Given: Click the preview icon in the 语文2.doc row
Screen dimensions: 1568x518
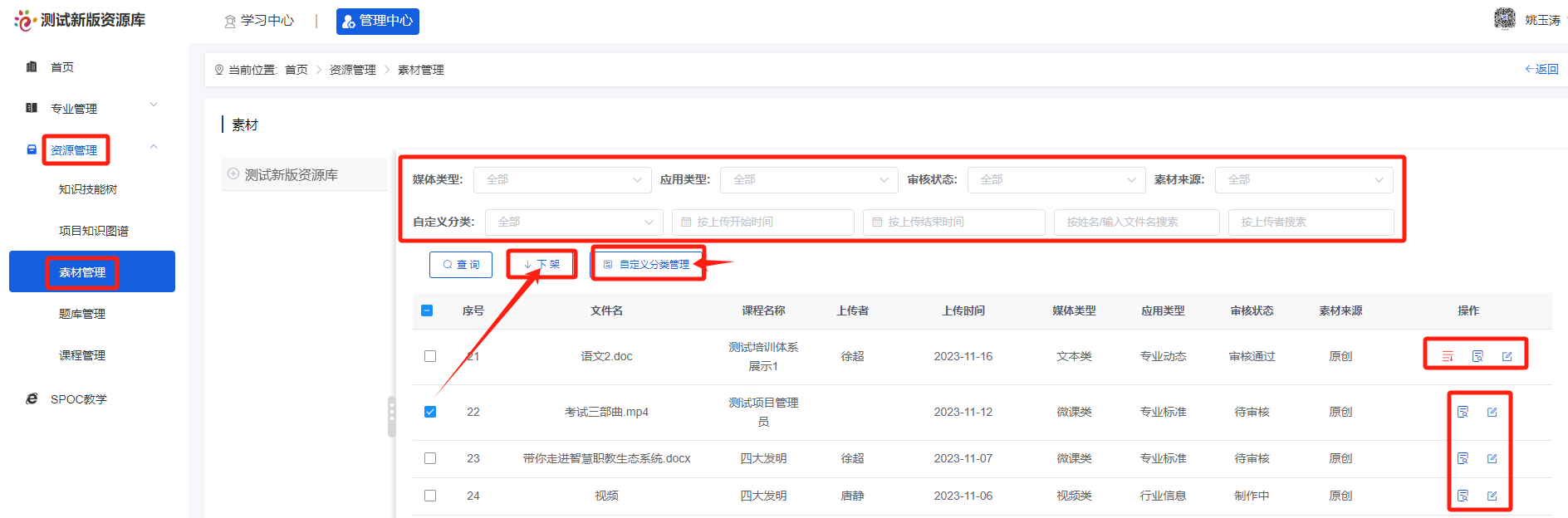Looking at the screenshot, I should click(1477, 356).
